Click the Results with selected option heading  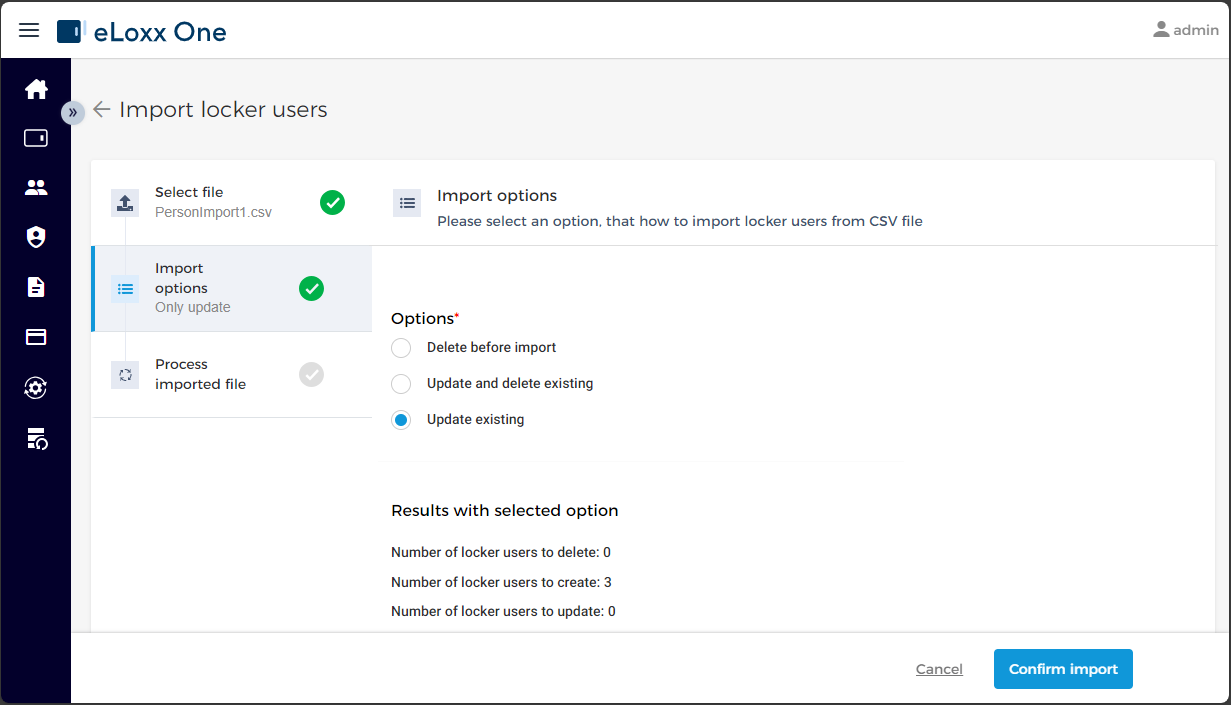pyautogui.click(x=505, y=511)
